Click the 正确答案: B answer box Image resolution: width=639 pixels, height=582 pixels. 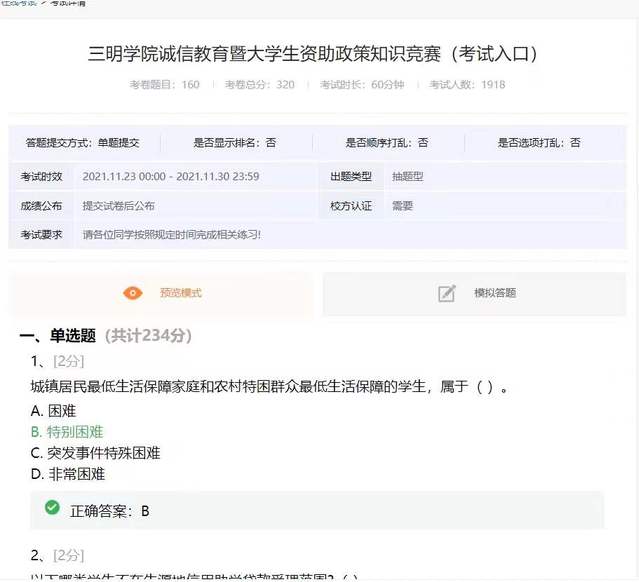tap(318, 510)
